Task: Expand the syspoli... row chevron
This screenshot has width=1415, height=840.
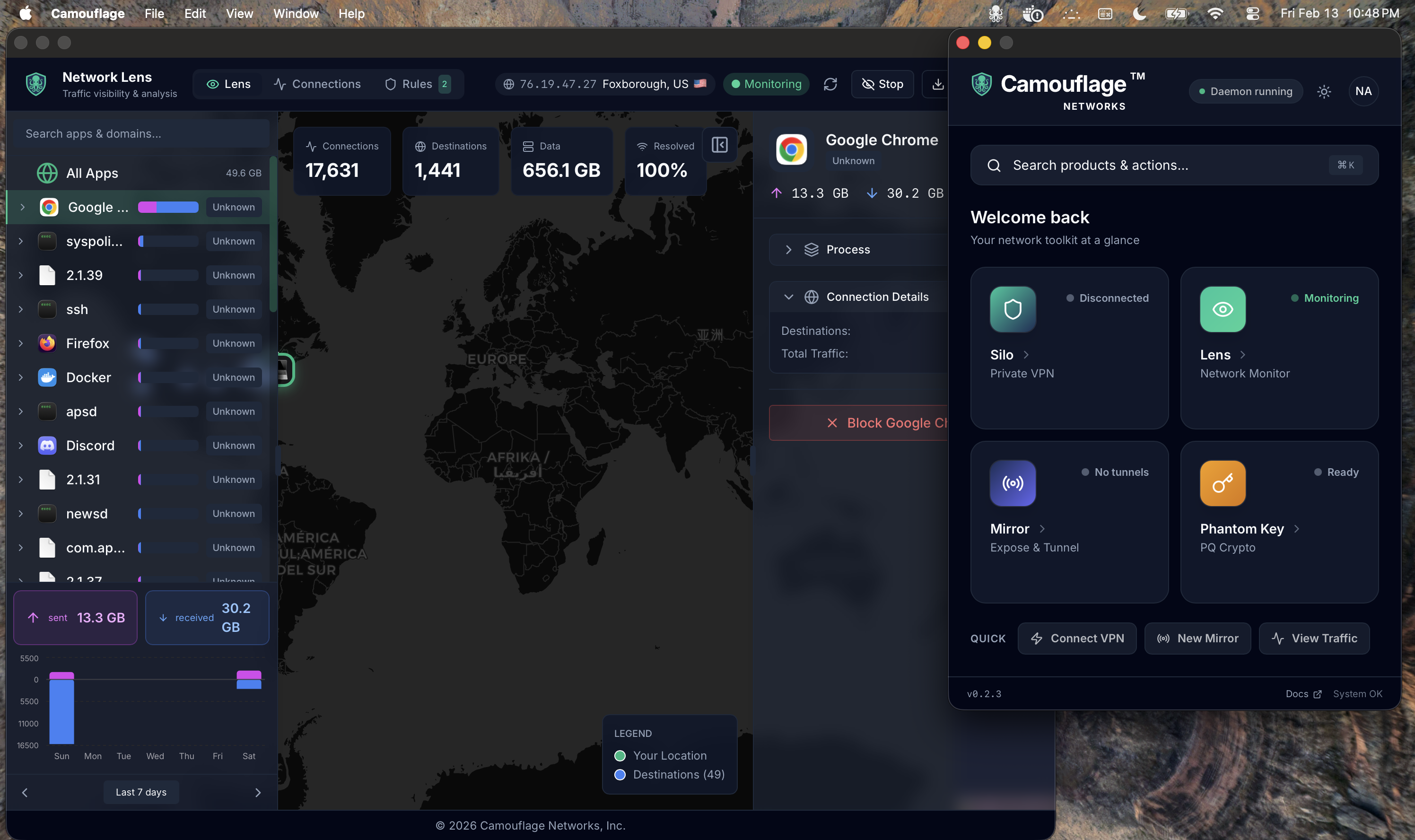Action: [21, 241]
